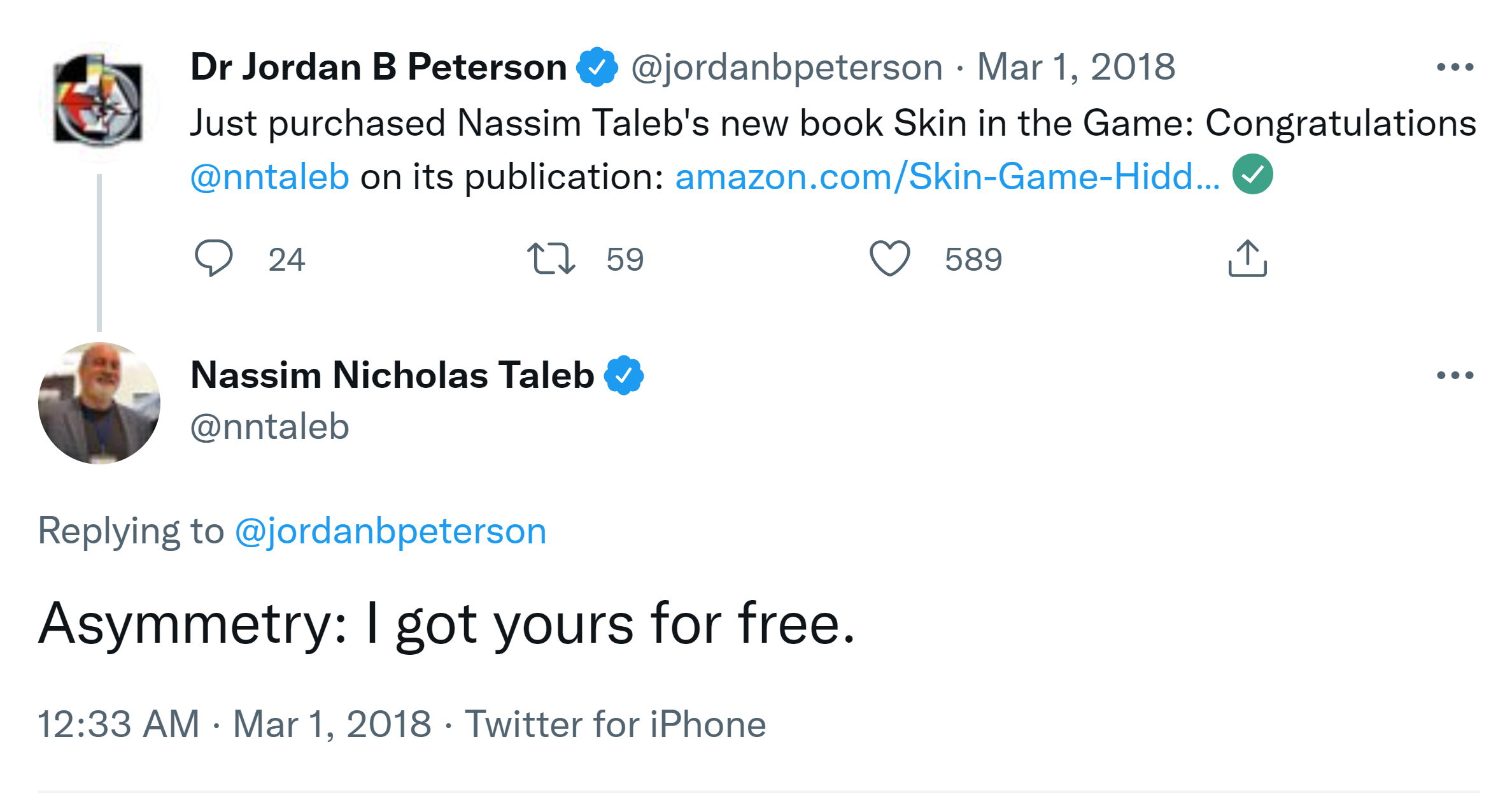Click Jordan Peterson's blue verified badge
Viewport: 1512px width, 802px height.
coord(597,67)
